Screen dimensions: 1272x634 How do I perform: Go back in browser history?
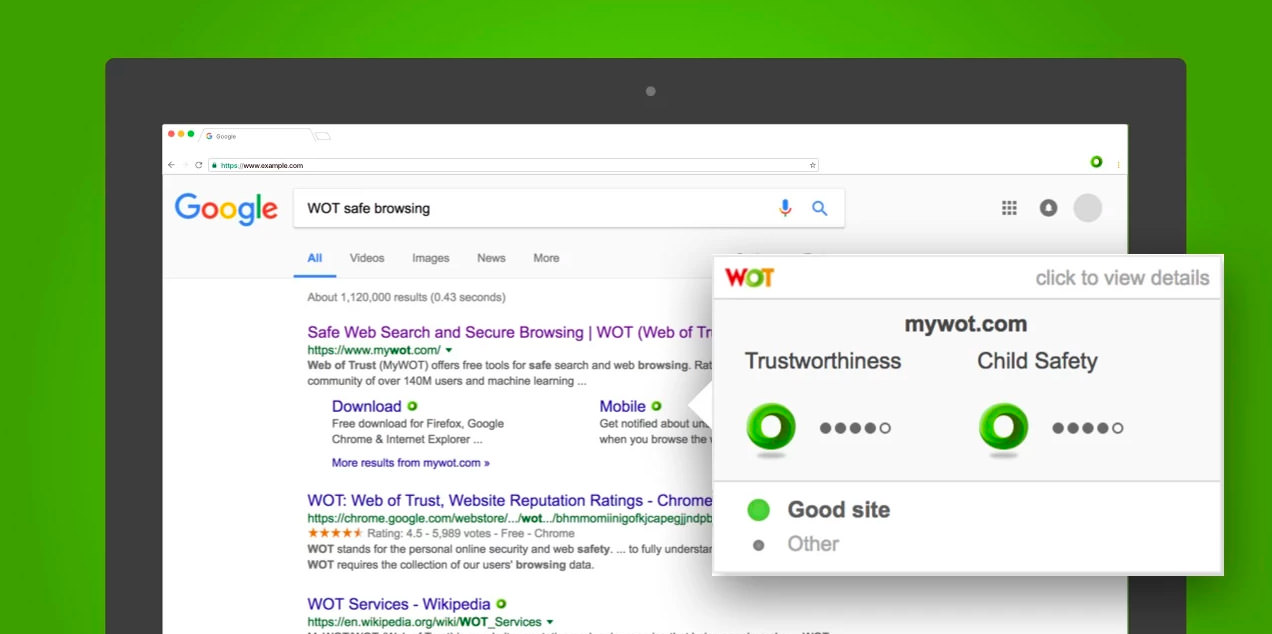click(x=171, y=165)
